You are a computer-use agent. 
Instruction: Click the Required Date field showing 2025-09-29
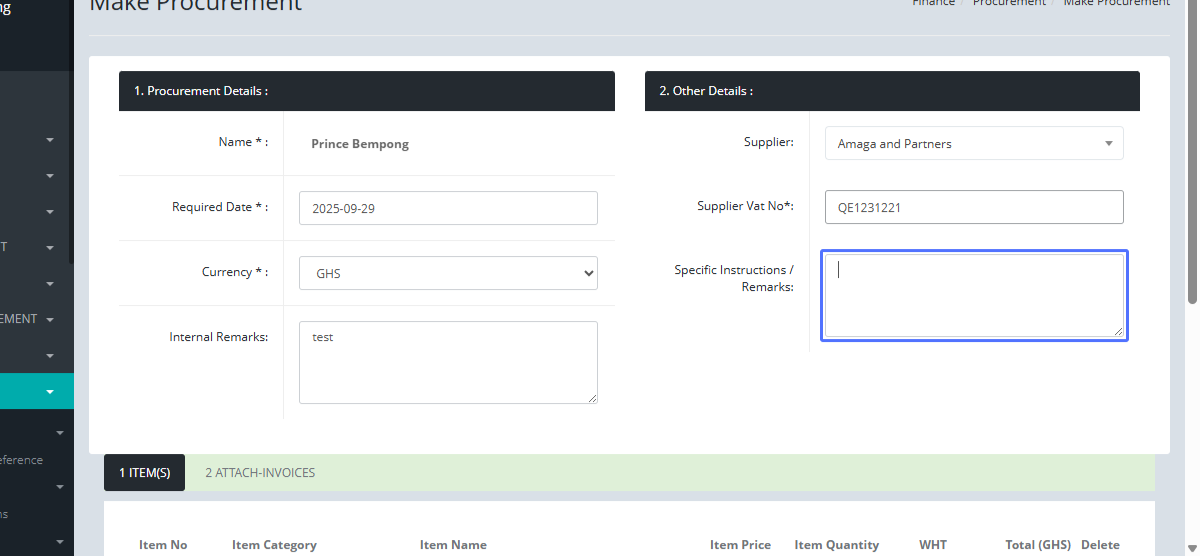point(448,208)
